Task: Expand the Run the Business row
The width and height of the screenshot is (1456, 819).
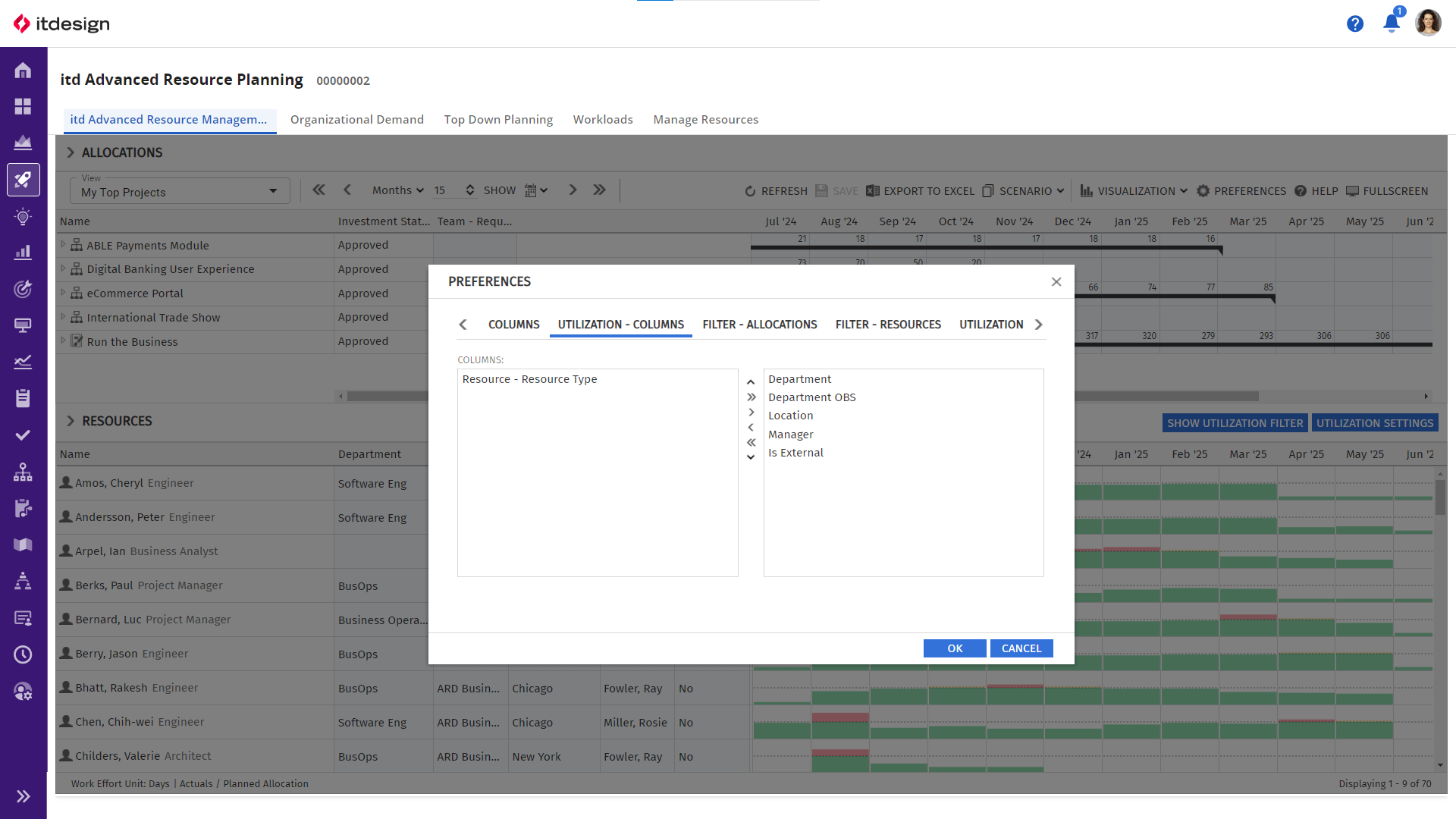Action: tap(63, 341)
